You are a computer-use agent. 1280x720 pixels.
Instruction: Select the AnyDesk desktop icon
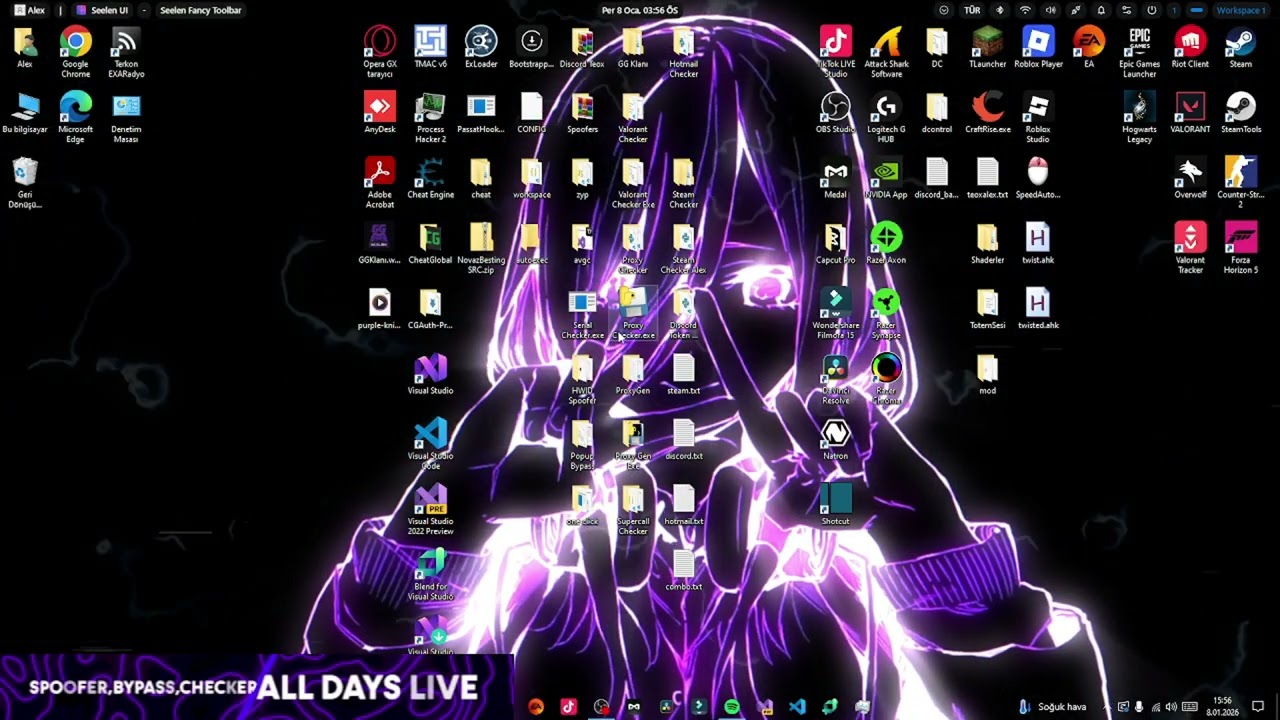[380, 113]
